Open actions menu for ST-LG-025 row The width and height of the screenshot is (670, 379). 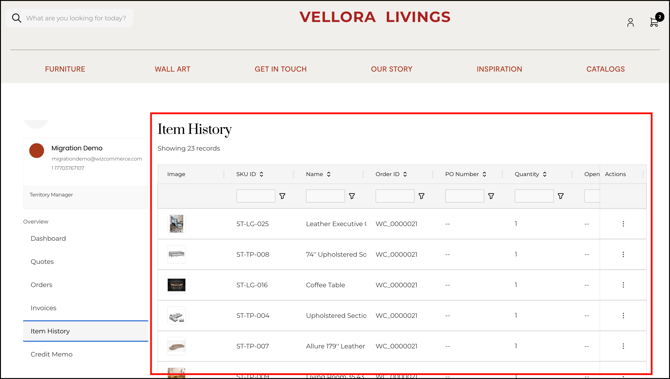pyautogui.click(x=623, y=224)
